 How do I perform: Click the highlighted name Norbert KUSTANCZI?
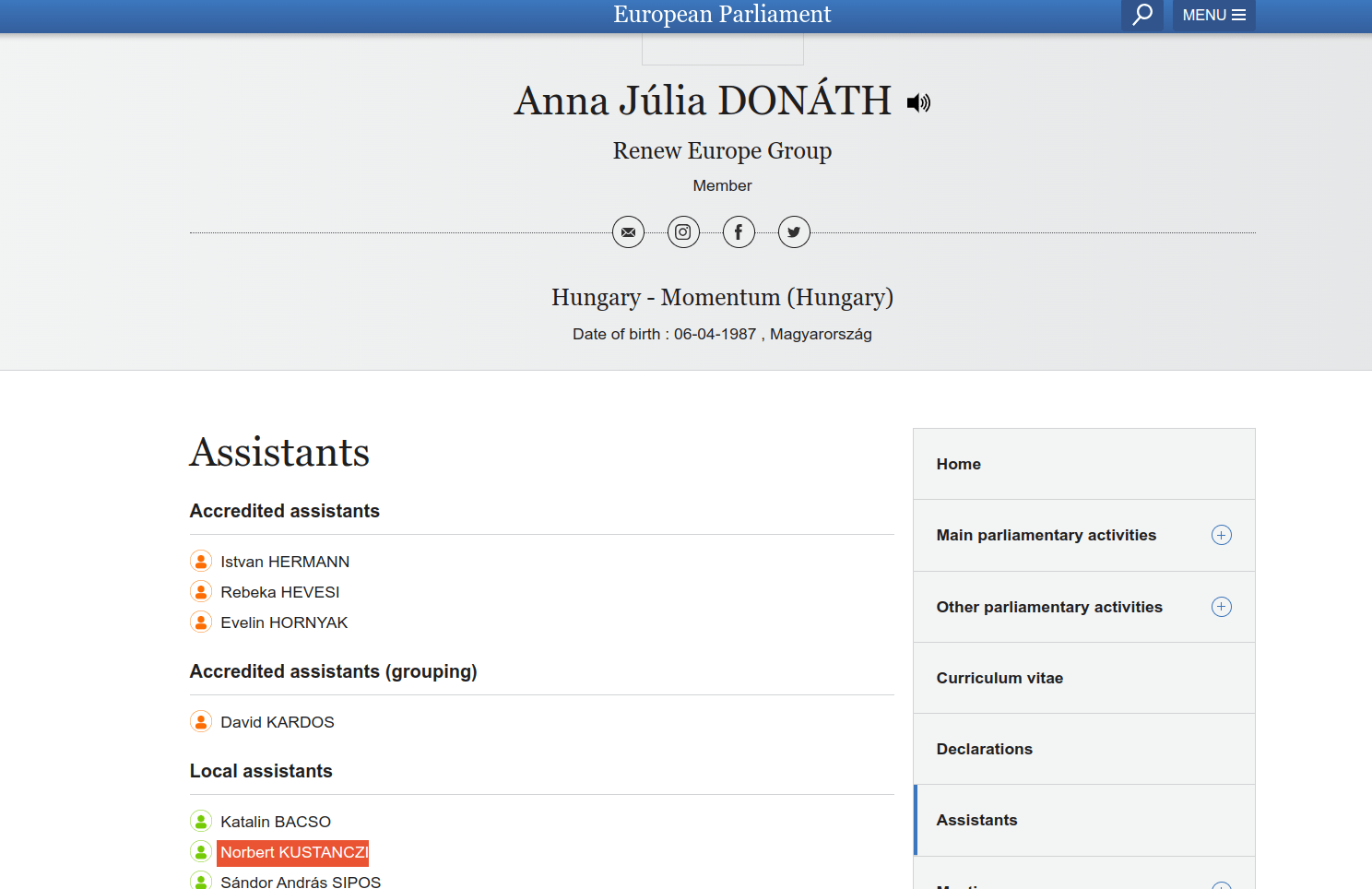[x=293, y=852]
